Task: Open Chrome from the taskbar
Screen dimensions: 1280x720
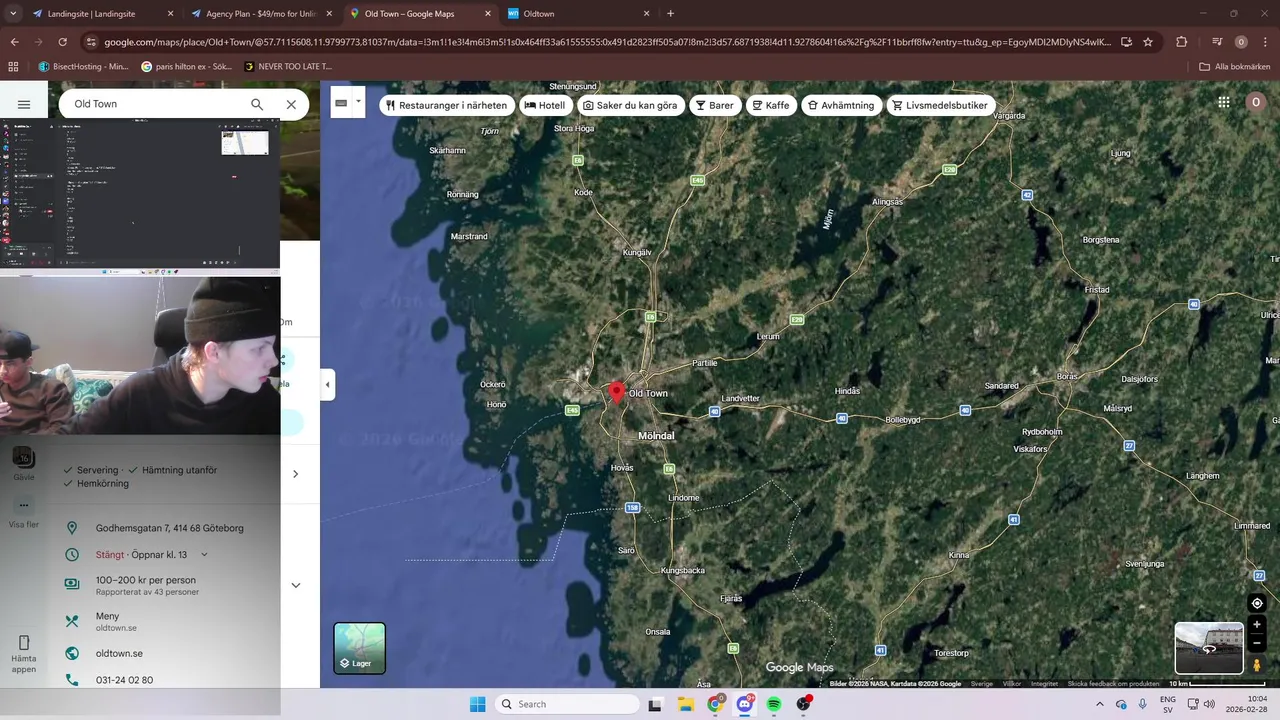Action: (715, 704)
